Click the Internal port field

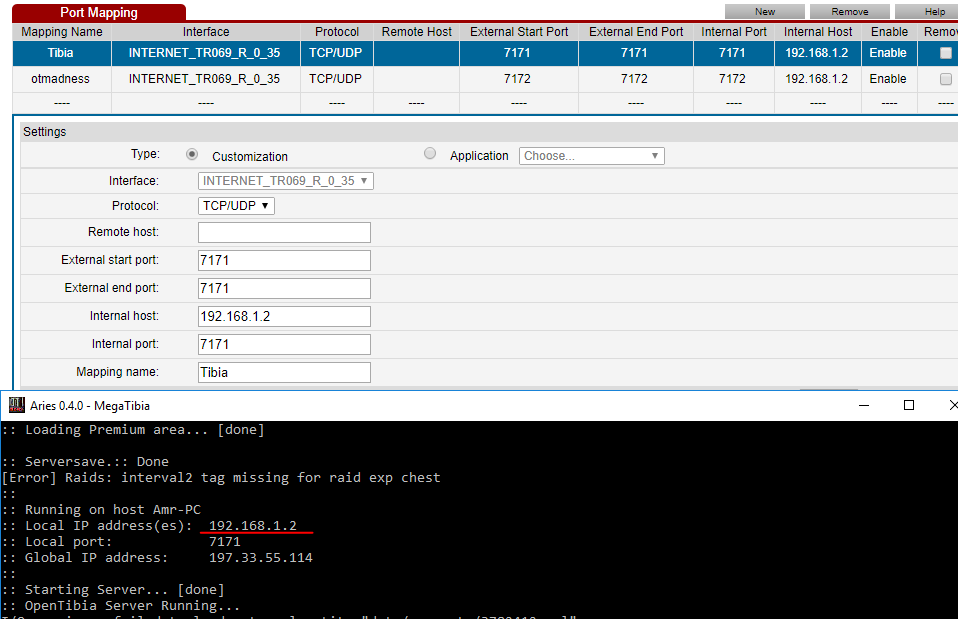(x=284, y=345)
